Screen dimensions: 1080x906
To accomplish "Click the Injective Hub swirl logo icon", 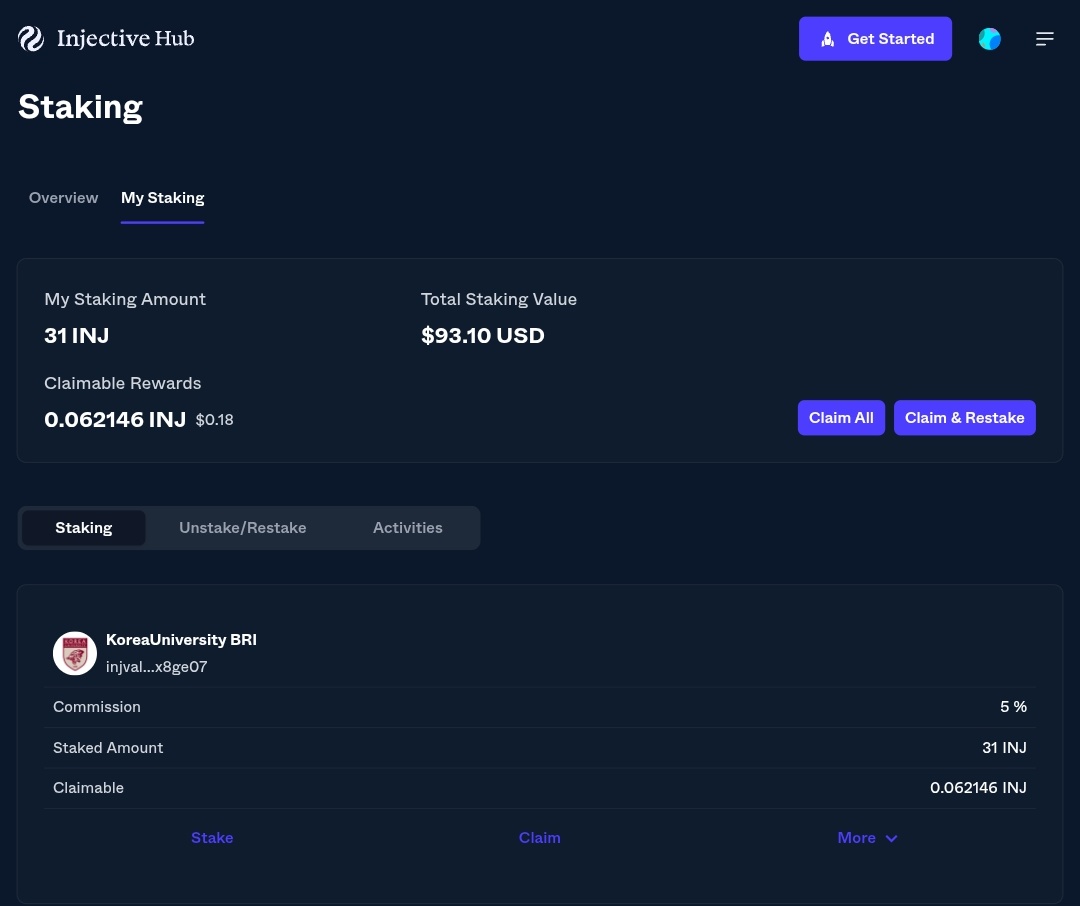I will coord(31,39).
